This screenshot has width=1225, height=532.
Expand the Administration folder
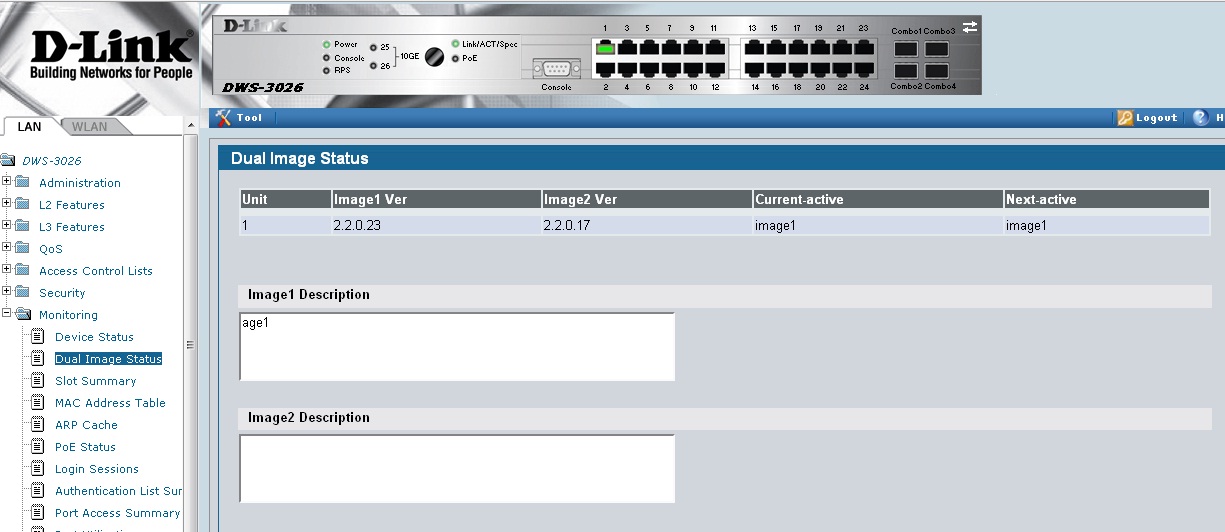[x=7, y=181]
